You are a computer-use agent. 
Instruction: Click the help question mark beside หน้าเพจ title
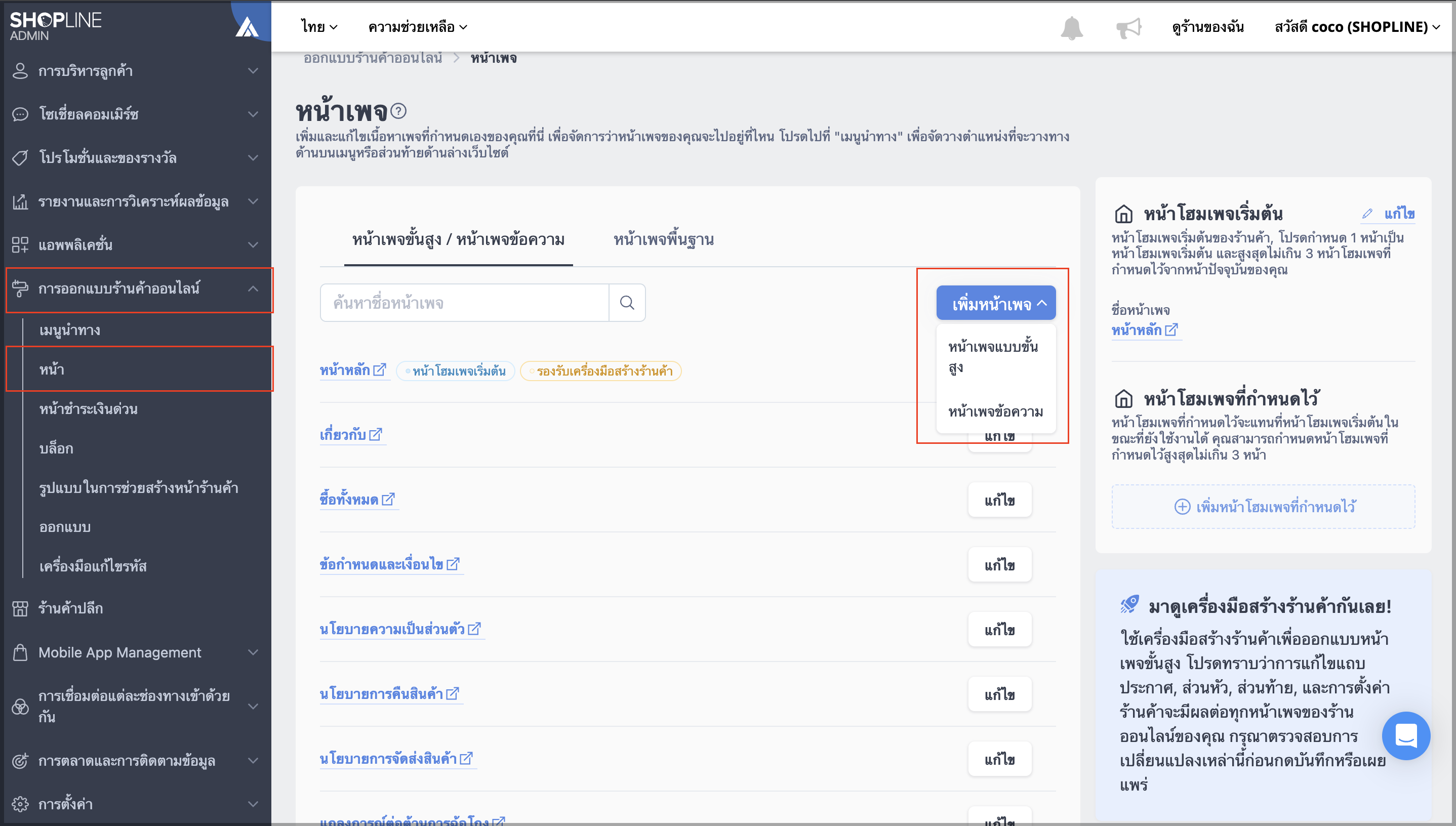pos(398,111)
